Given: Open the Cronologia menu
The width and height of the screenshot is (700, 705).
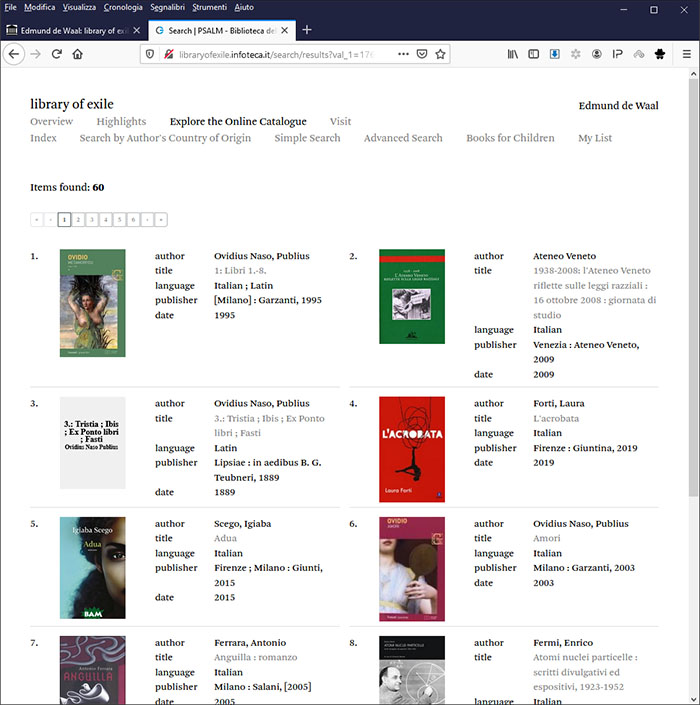Looking at the screenshot, I should tap(123, 7).
